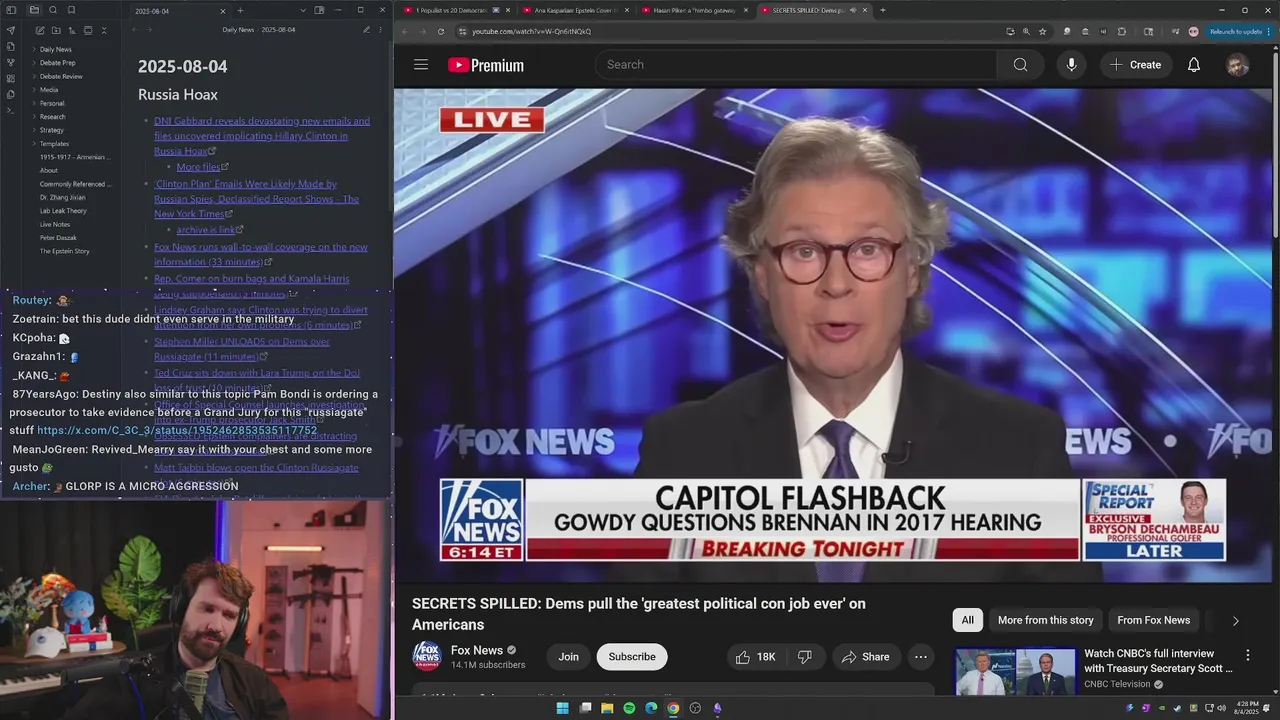
Task: Open Obsidian tab list dropdown arrow
Action: (303, 10)
